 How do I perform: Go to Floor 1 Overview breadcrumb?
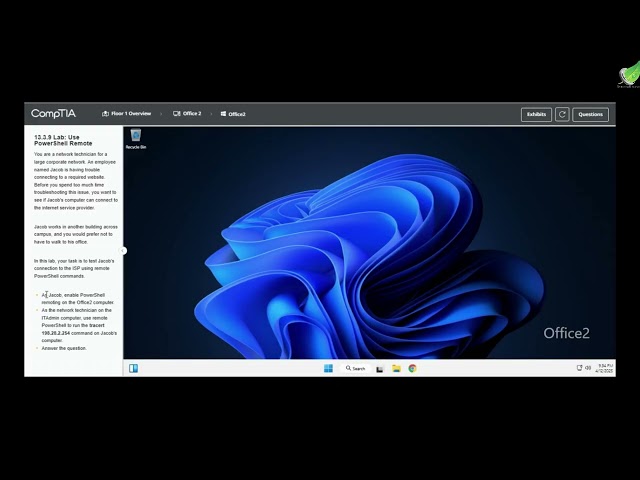(127, 113)
